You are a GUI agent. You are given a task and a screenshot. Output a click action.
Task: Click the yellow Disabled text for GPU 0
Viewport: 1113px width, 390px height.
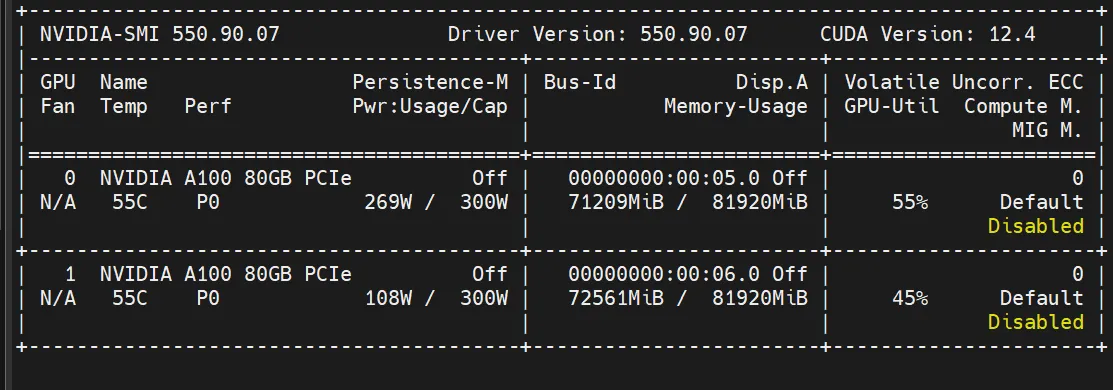pos(1036,227)
